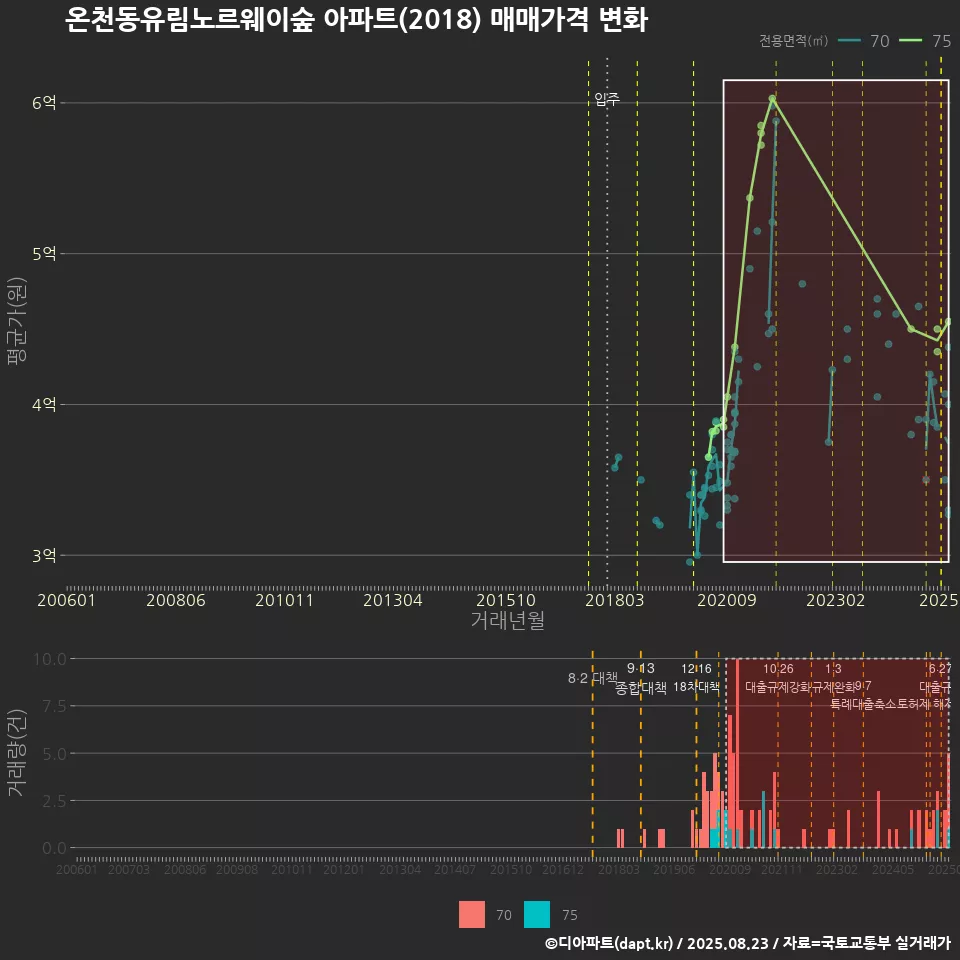
Task: Click 202405 tick label on volume chart
Action: pyautogui.click(x=893, y=869)
